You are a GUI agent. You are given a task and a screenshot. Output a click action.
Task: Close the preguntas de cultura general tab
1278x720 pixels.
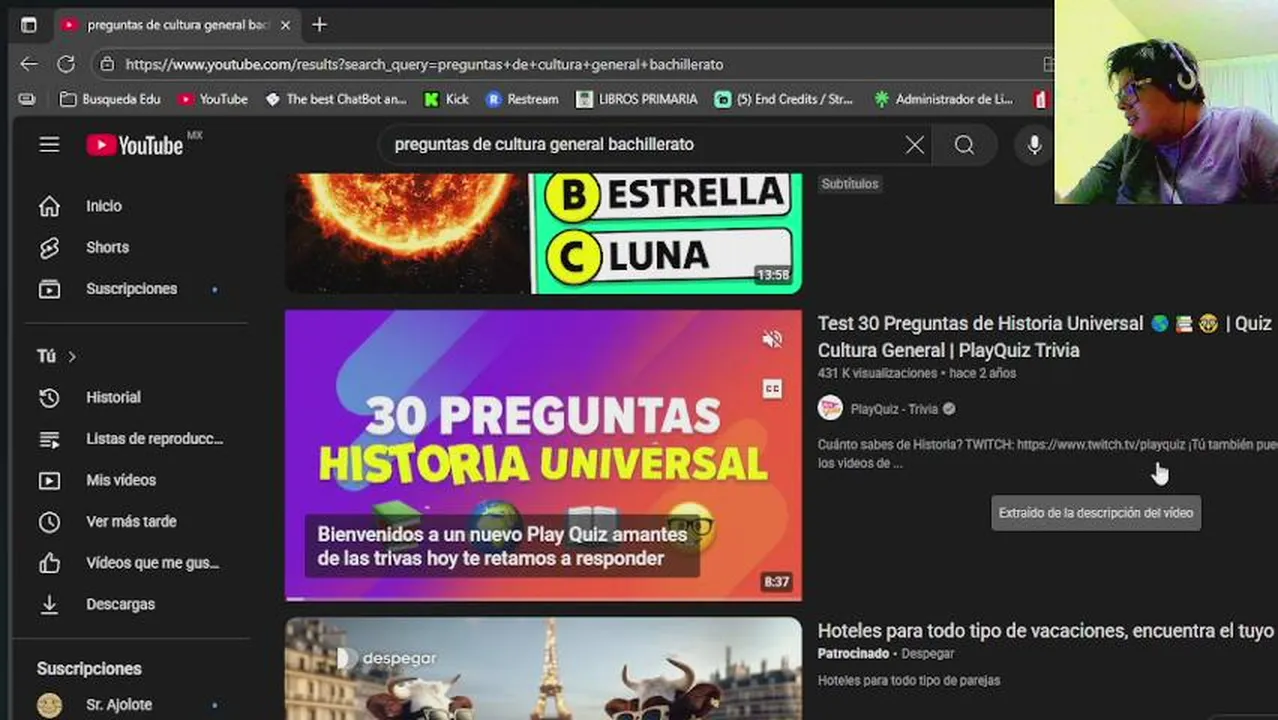coord(285,25)
